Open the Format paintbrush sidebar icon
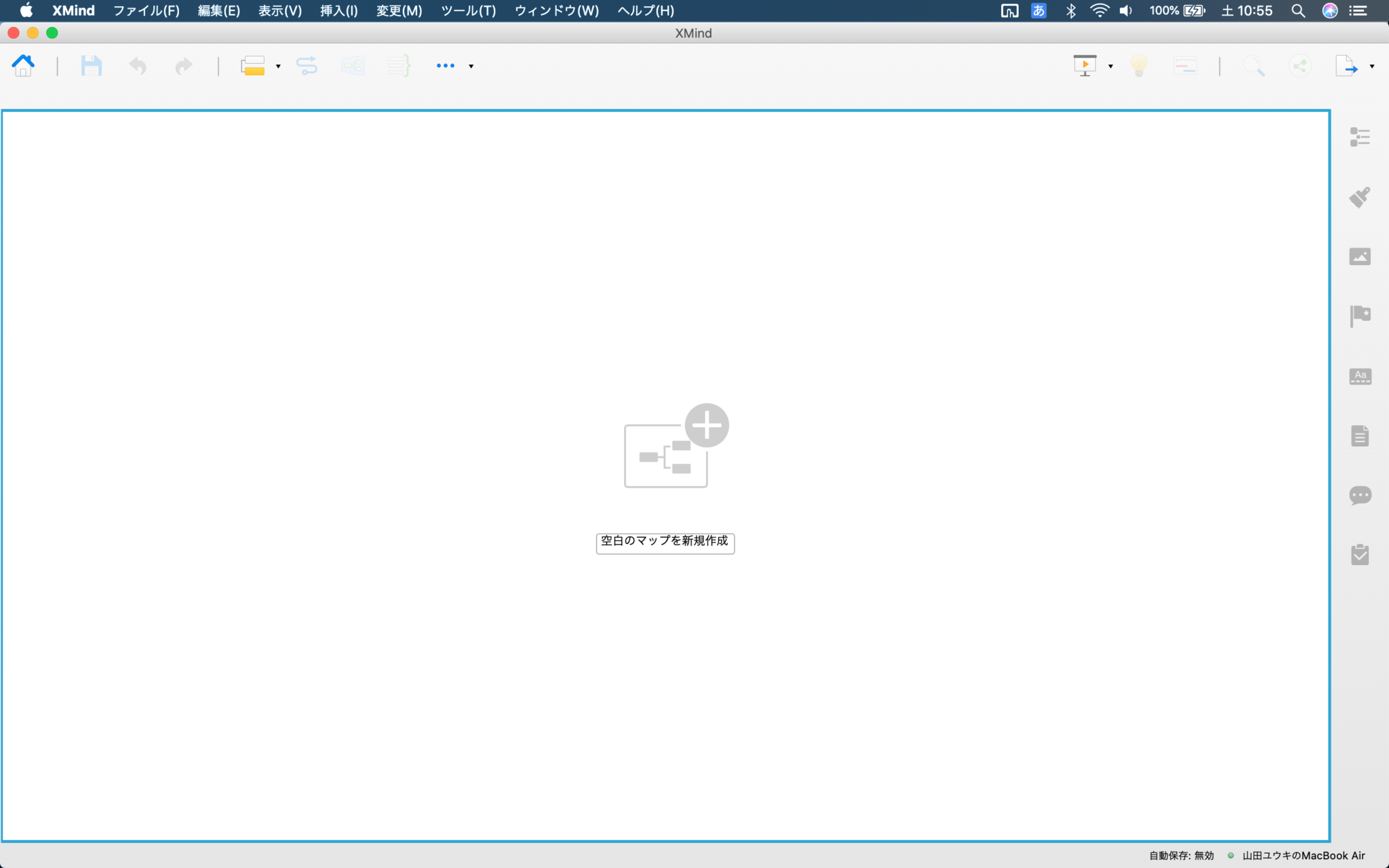Image resolution: width=1389 pixels, height=868 pixels. [1360, 197]
